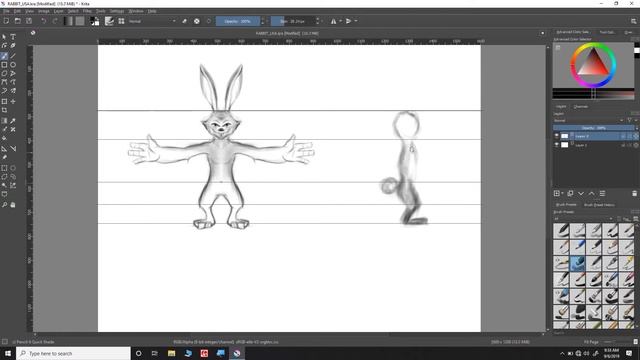
Task: Switch to the Tool Options docker tab
Action: [x=607, y=32]
